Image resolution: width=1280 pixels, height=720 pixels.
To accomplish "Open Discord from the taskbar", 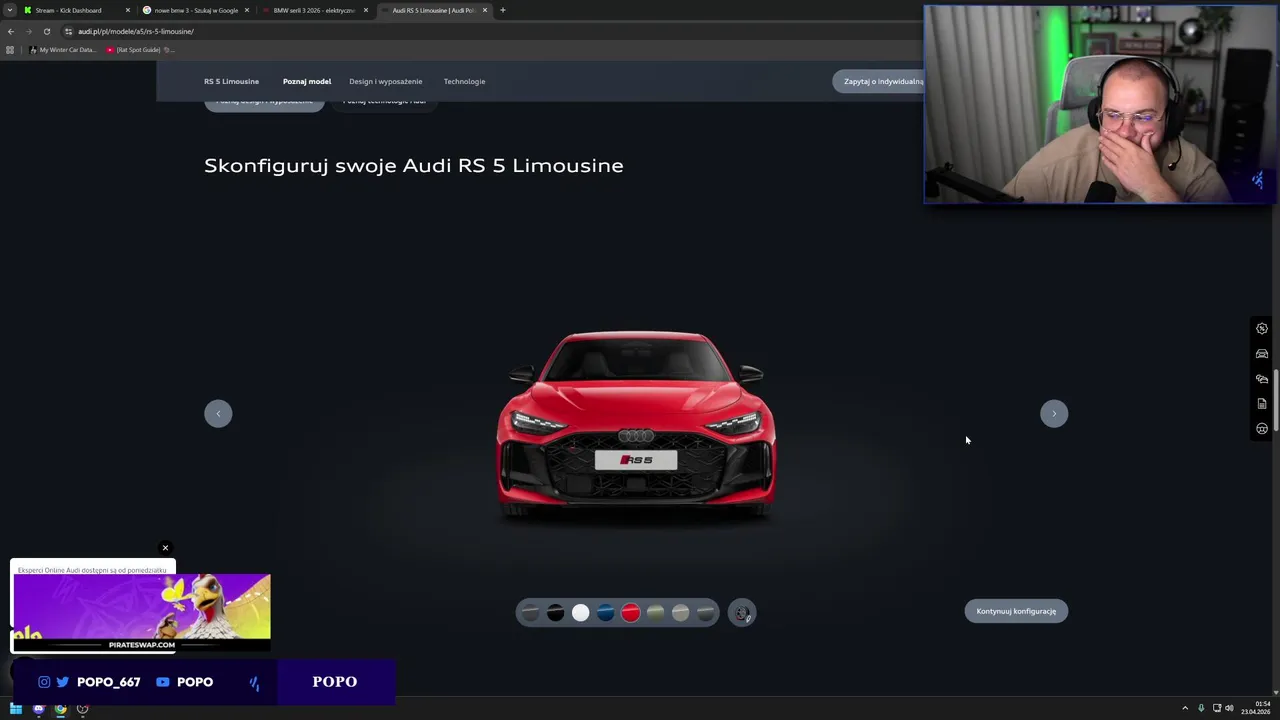I will pyautogui.click(x=38, y=709).
